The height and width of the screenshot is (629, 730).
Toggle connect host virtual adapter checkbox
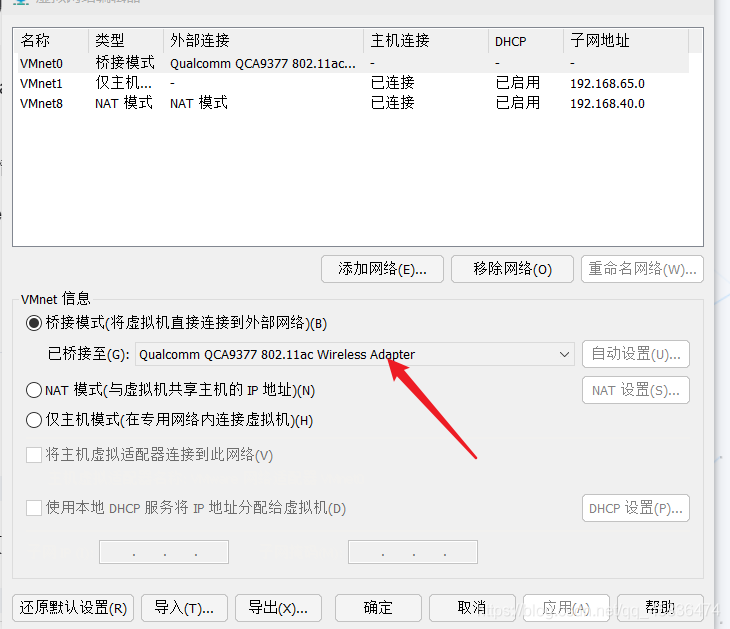pyautogui.click(x=34, y=455)
